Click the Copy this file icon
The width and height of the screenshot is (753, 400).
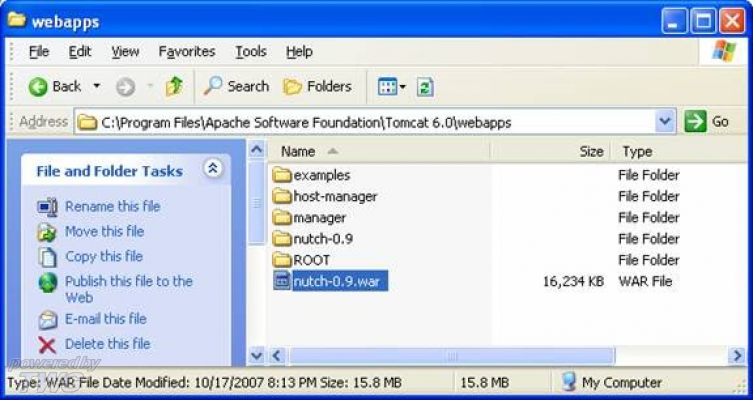click(x=48, y=257)
